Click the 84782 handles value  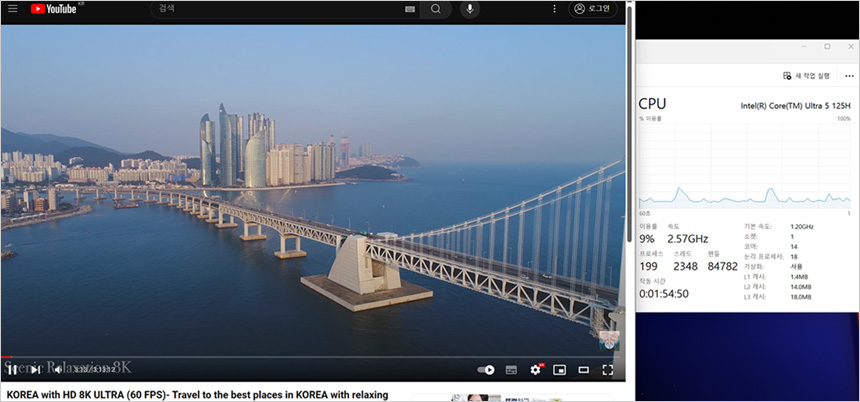(723, 267)
